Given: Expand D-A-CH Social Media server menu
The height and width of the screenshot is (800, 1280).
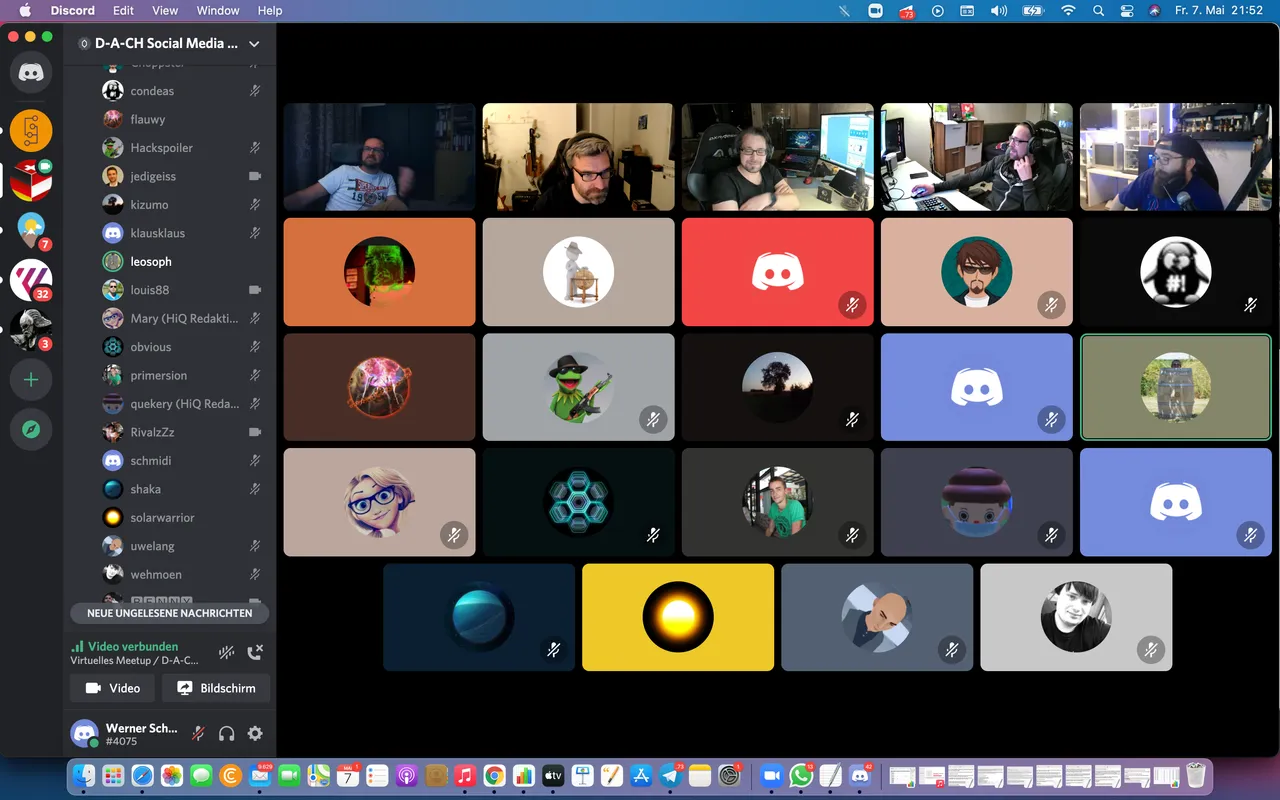Looking at the screenshot, I should click(254, 44).
